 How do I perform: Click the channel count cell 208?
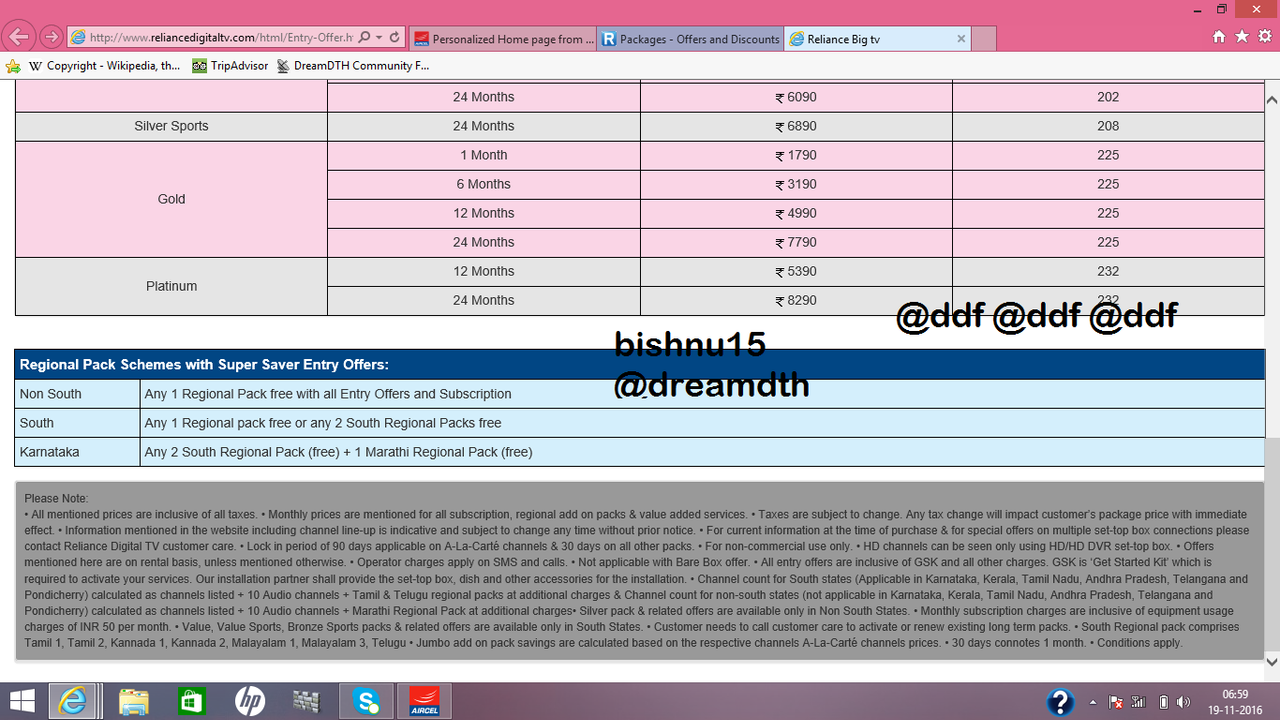(1108, 126)
